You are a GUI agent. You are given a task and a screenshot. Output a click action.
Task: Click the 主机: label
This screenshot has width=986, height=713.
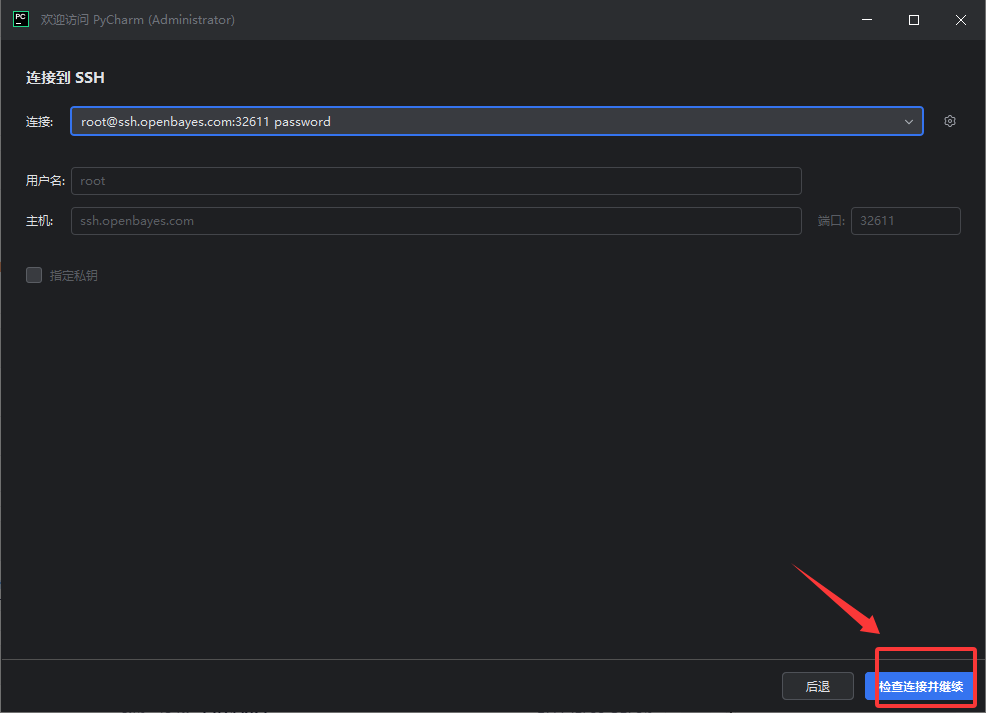39,221
